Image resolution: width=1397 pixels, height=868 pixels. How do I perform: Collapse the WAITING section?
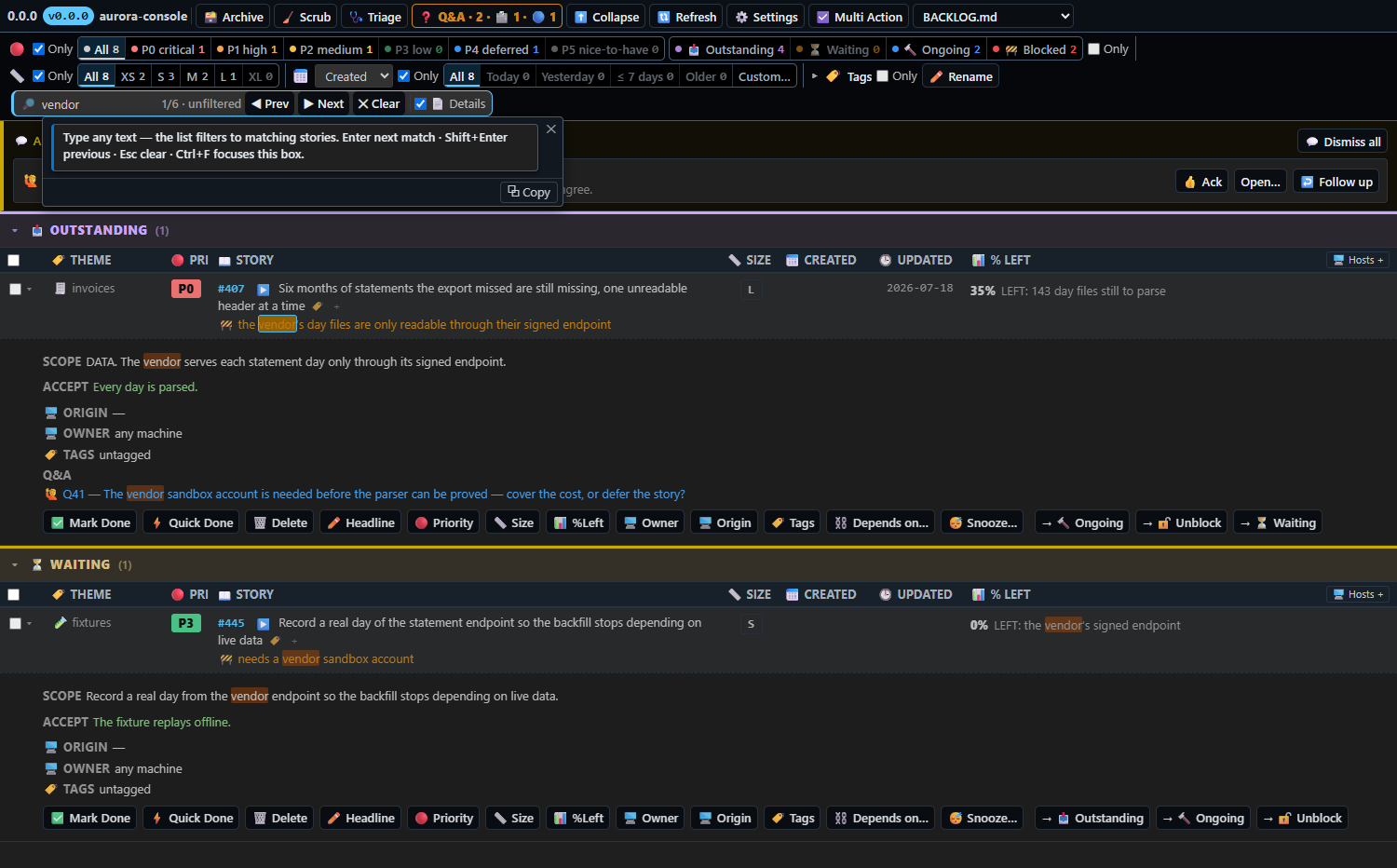click(15, 565)
